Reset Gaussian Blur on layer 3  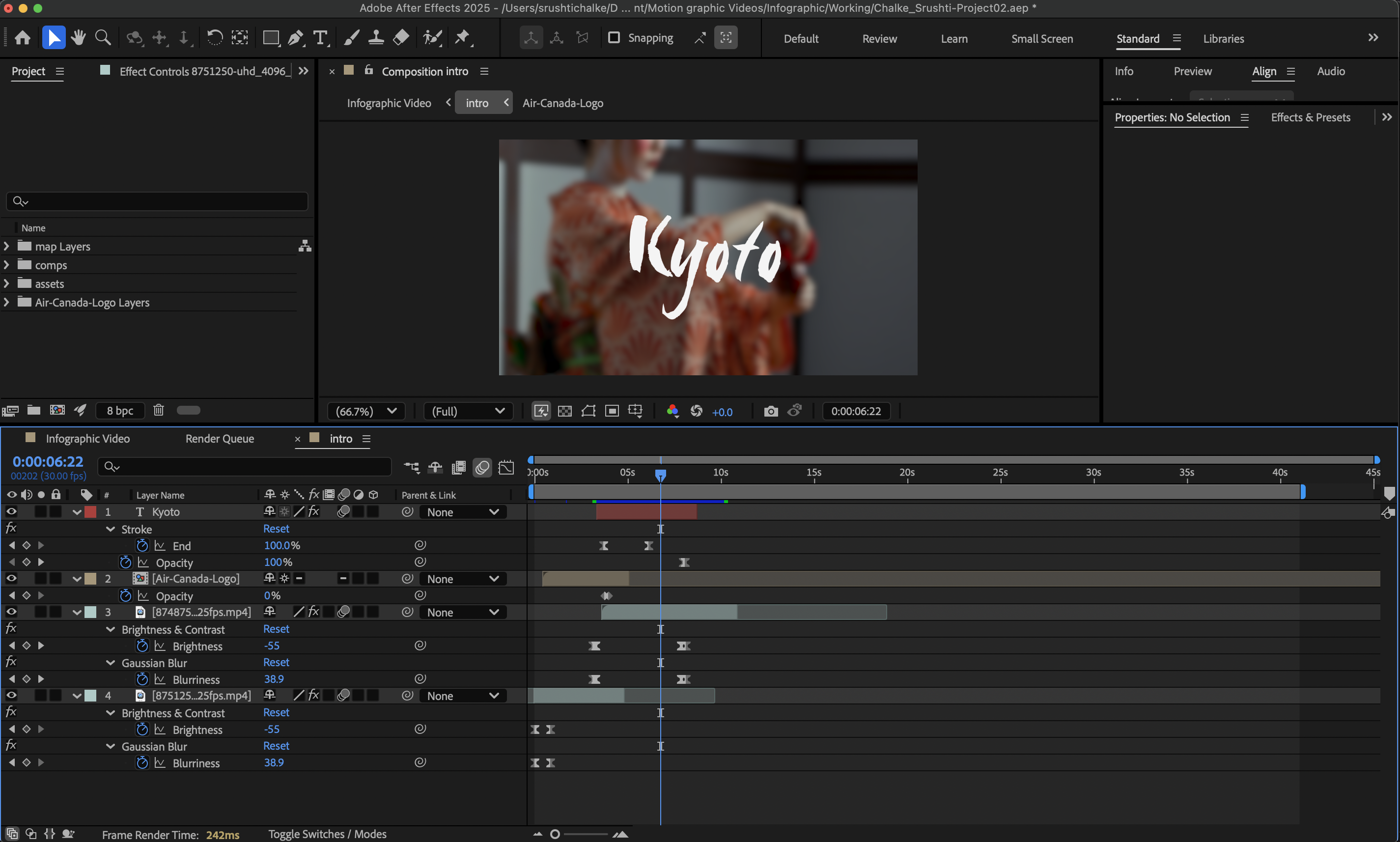276,662
